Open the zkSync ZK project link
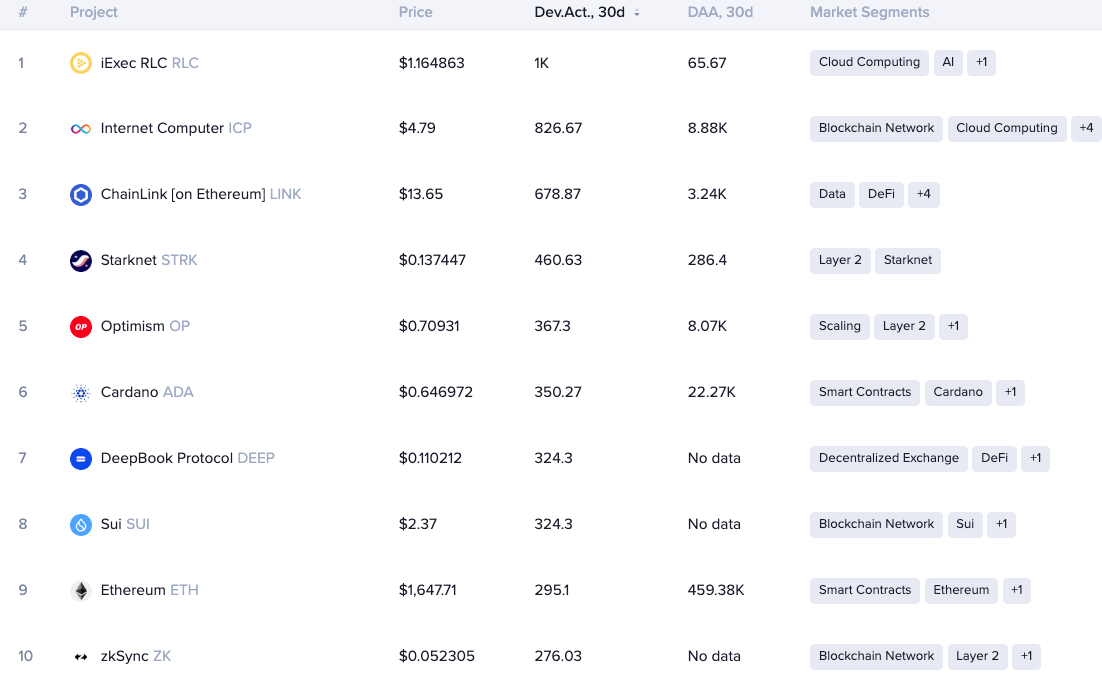The width and height of the screenshot is (1102, 680). 136,657
